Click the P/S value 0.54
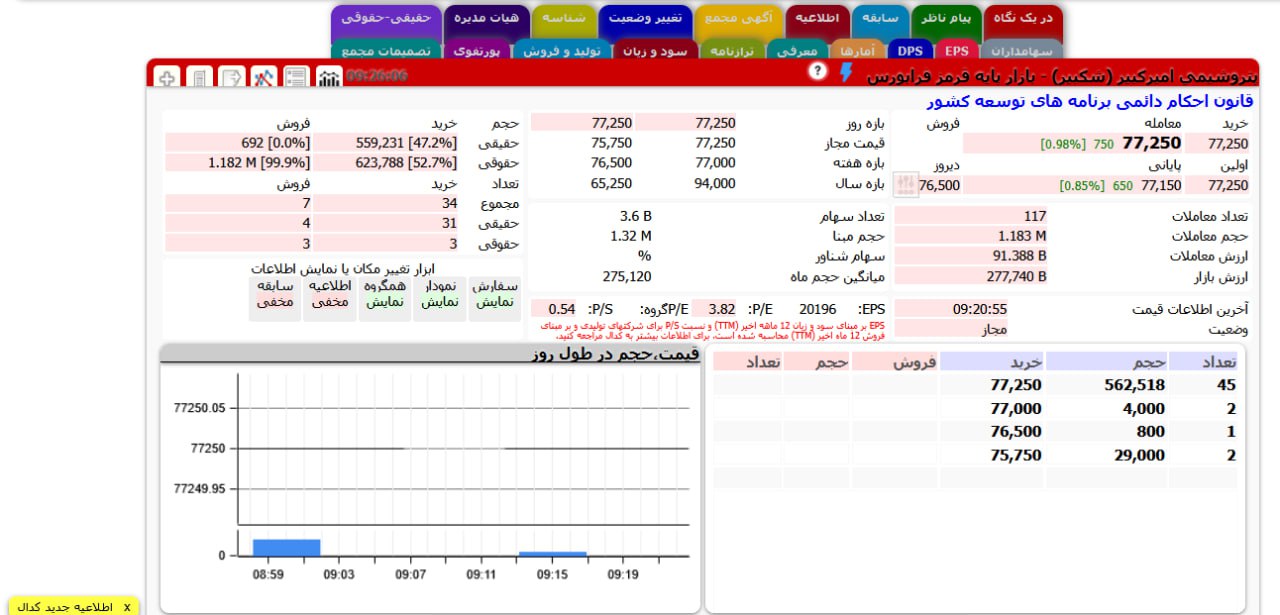 [562, 309]
